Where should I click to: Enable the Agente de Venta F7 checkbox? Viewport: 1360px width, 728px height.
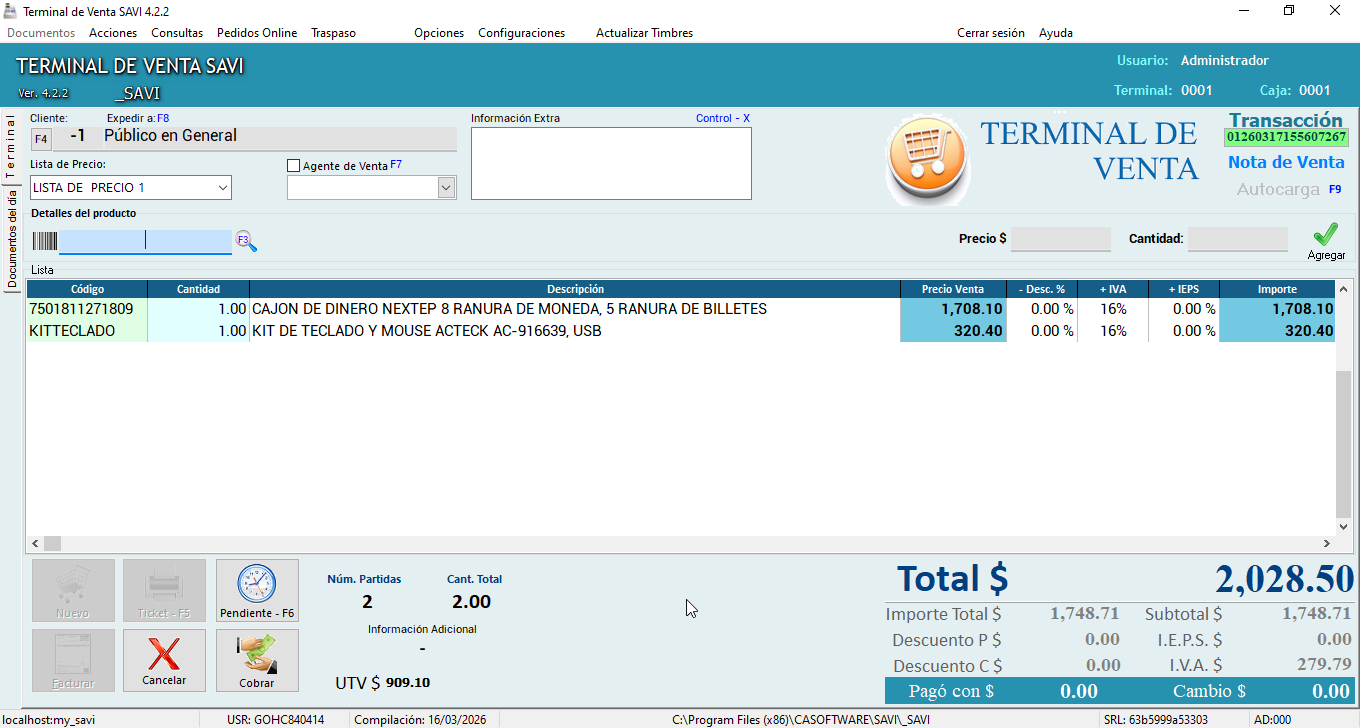pos(294,164)
